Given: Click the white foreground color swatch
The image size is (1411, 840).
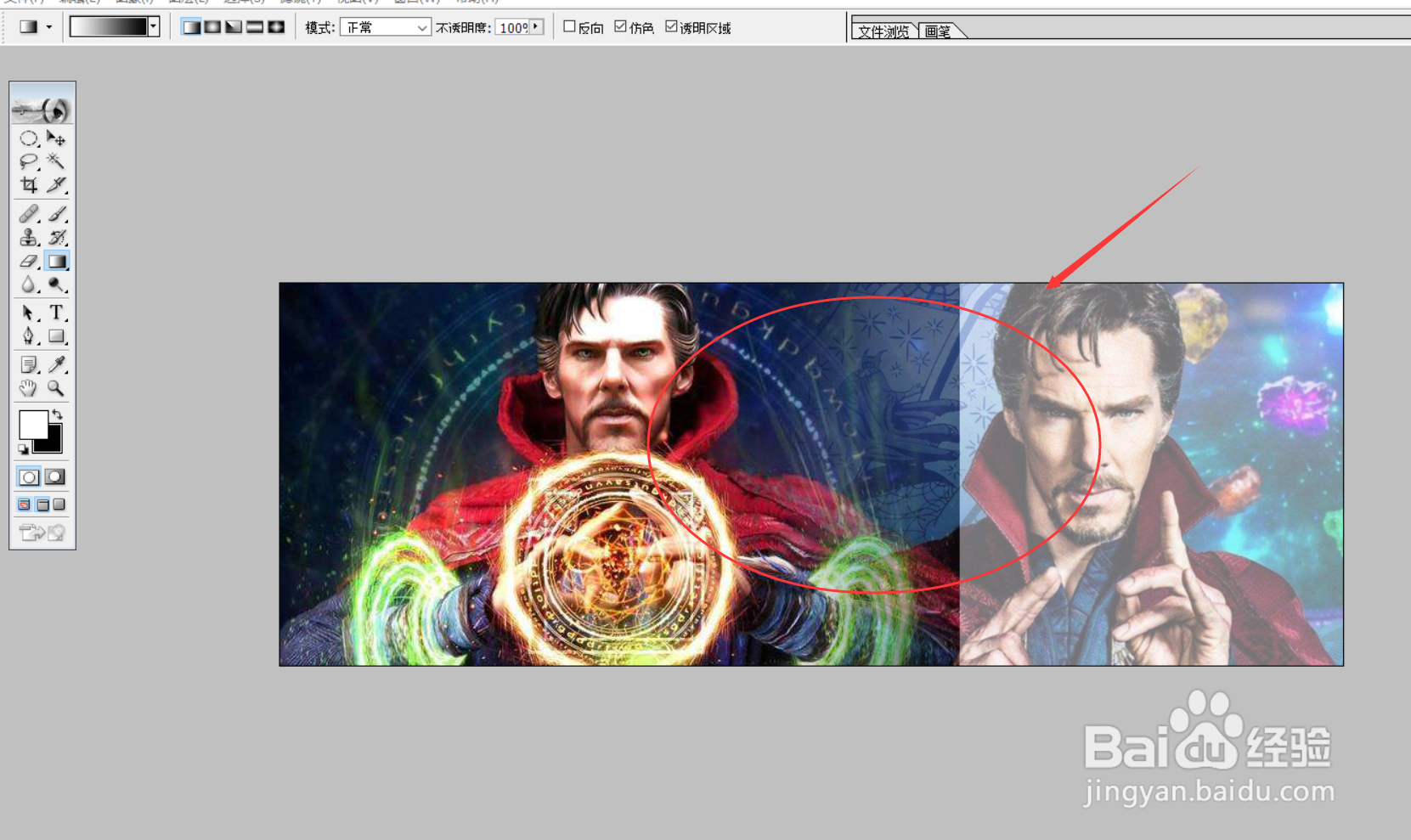Looking at the screenshot, I should pyautogui.click(x=32, y=423).
